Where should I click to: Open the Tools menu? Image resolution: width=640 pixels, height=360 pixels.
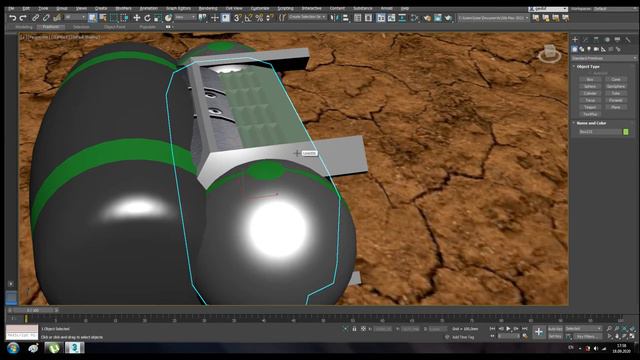pyautogui.click(x=43, y=9)
